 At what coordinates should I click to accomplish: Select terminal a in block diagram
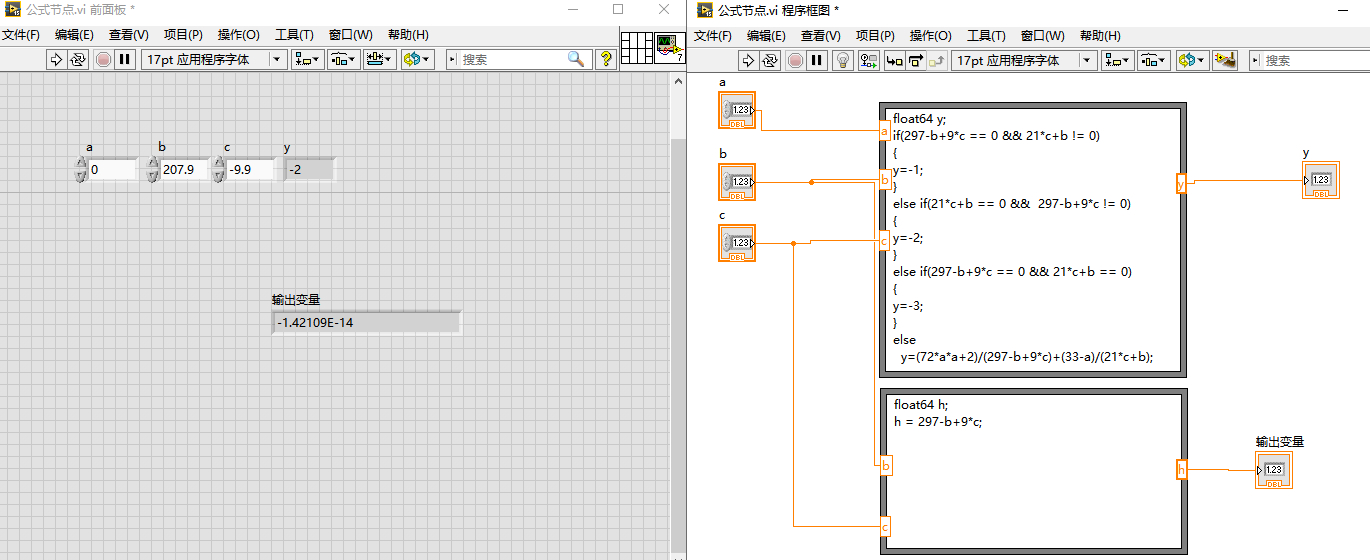pyautogui.click(x=737, y=110)
